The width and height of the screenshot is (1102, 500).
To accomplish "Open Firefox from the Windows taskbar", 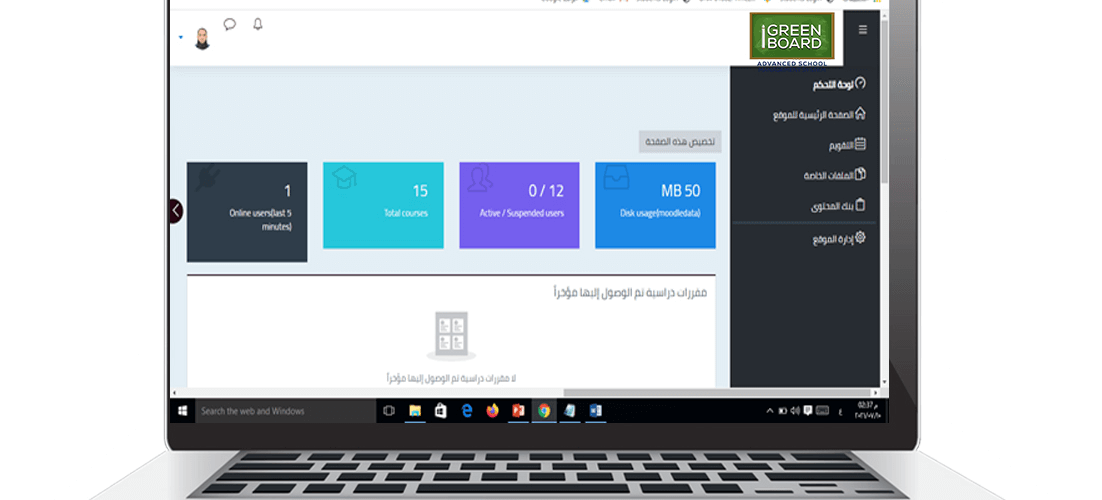I will click(x=492, y=411).
